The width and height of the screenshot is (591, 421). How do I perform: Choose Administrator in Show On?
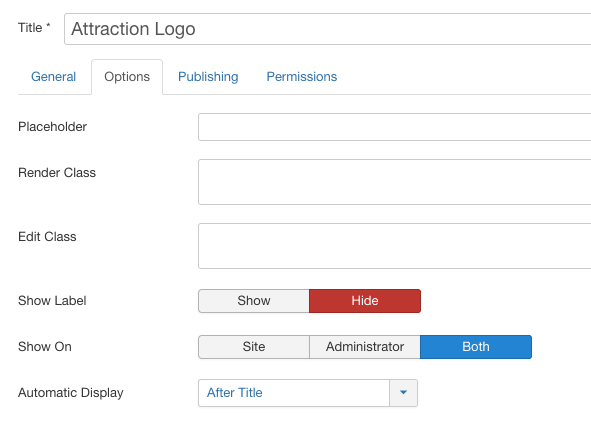[365, 347]
